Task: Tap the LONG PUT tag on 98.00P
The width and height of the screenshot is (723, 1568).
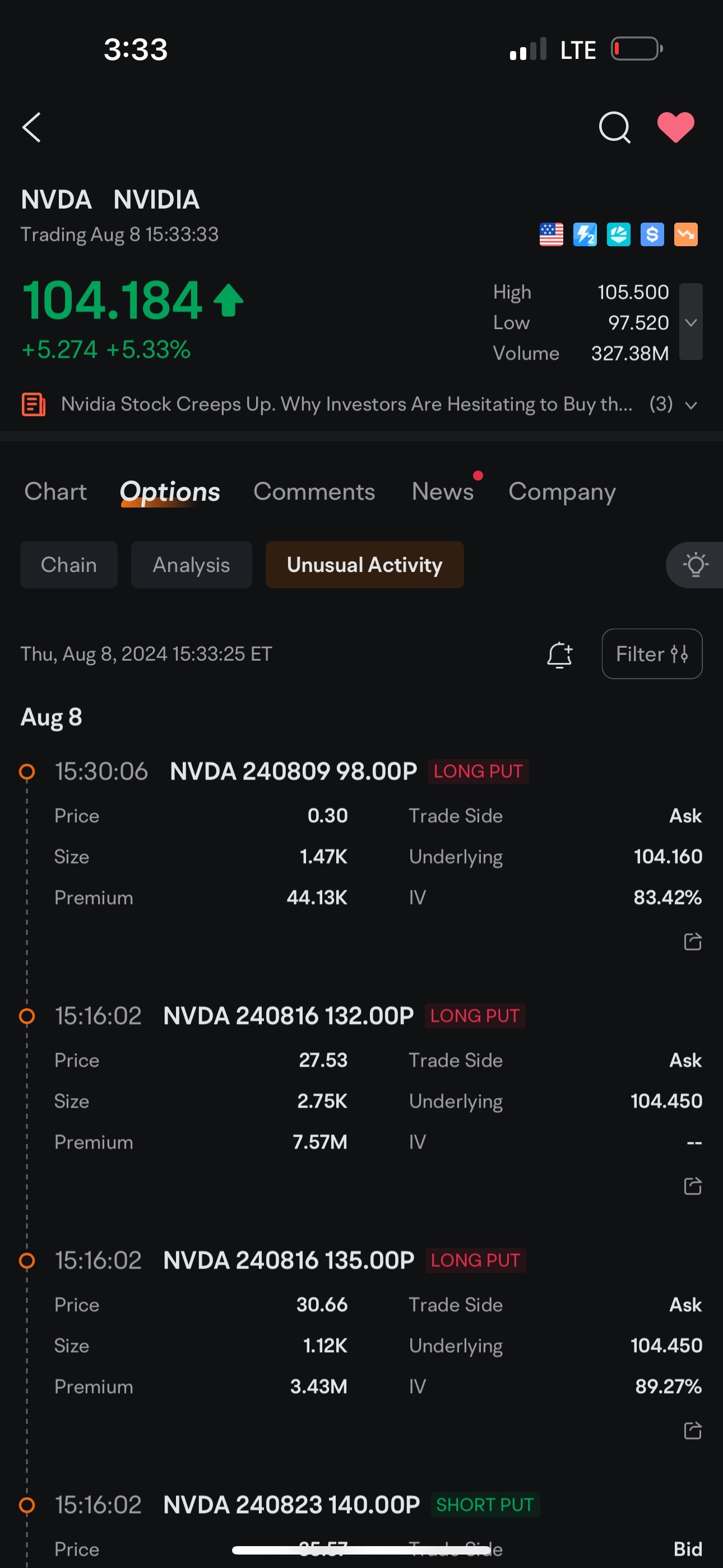Action: [x=478, y=771]
